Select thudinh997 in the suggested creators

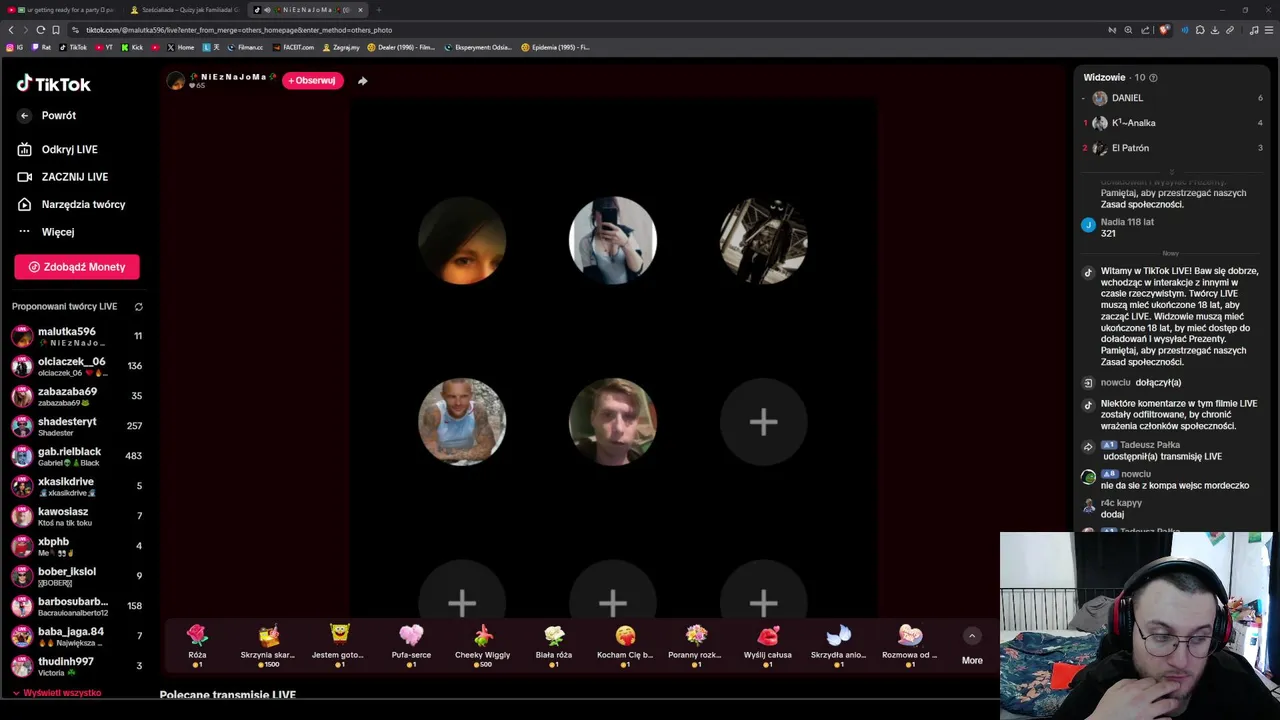(x=77, y=666)
